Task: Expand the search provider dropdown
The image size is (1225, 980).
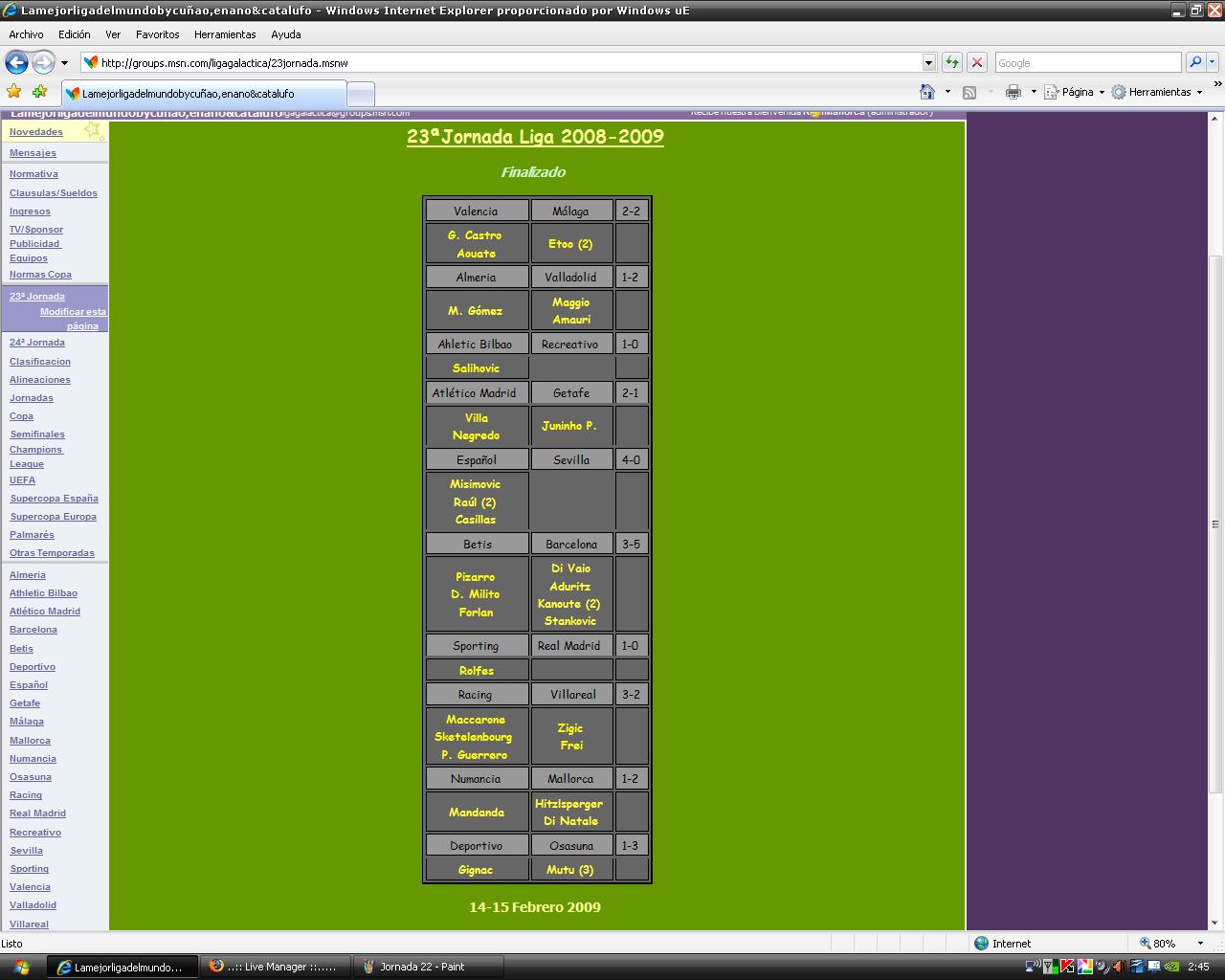Action: 1213,63
